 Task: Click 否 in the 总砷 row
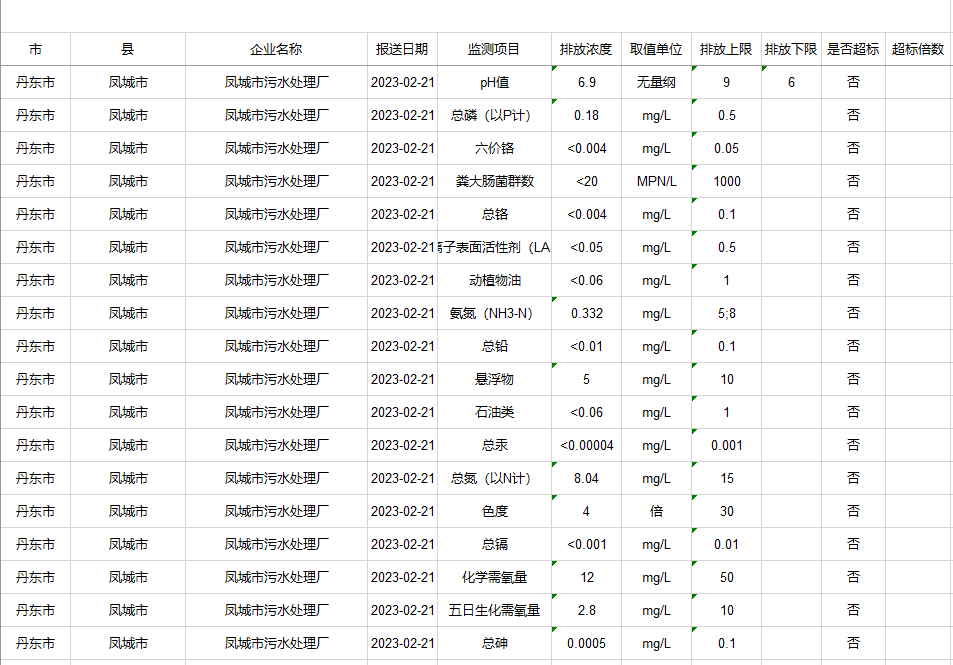click(853, 643)
